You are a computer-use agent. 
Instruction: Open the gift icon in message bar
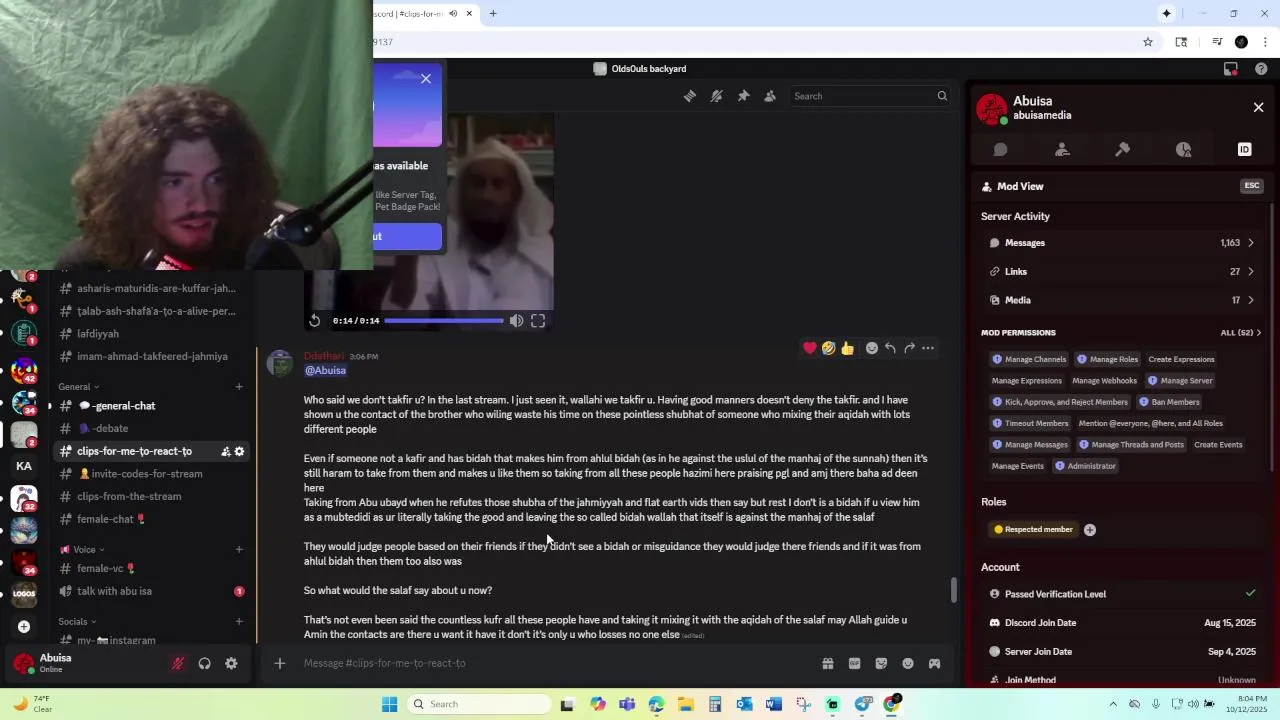point(828,663)
